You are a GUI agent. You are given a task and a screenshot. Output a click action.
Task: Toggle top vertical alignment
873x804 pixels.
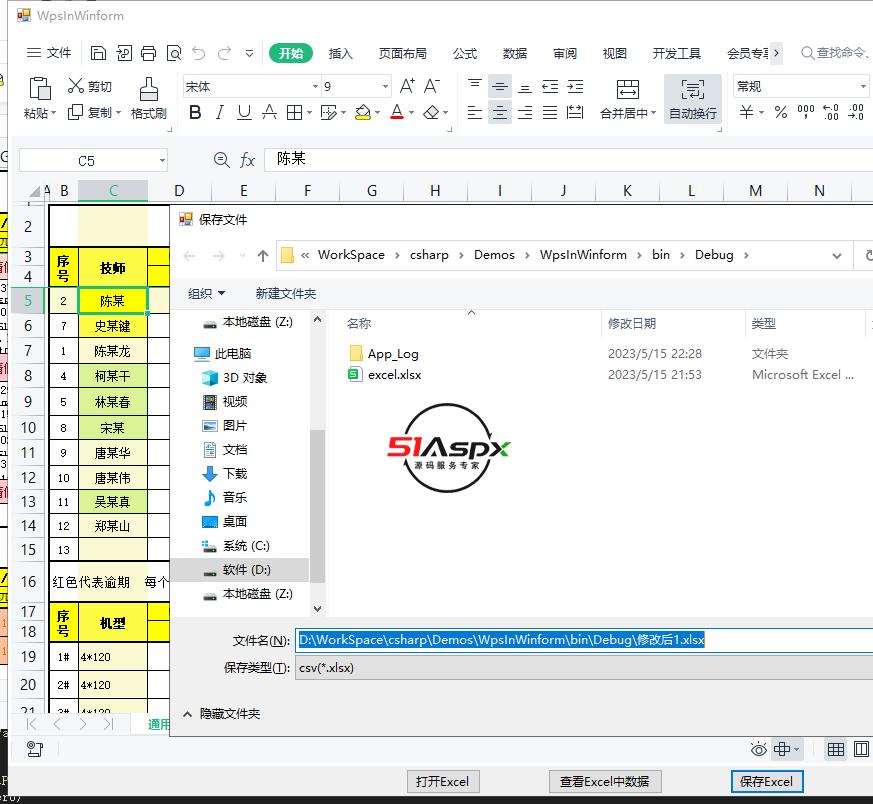tap(475, 86)
